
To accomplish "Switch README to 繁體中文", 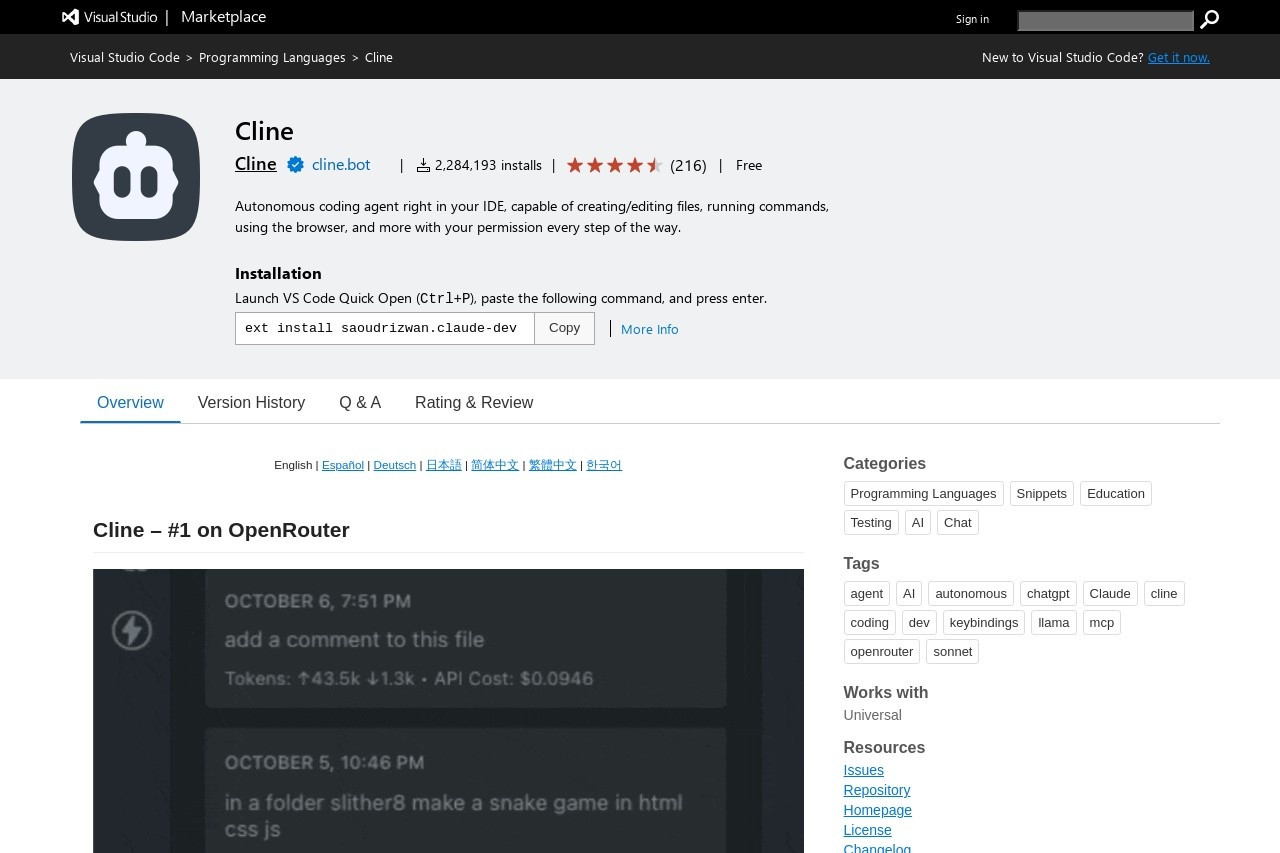I will (x=553, y=465).
